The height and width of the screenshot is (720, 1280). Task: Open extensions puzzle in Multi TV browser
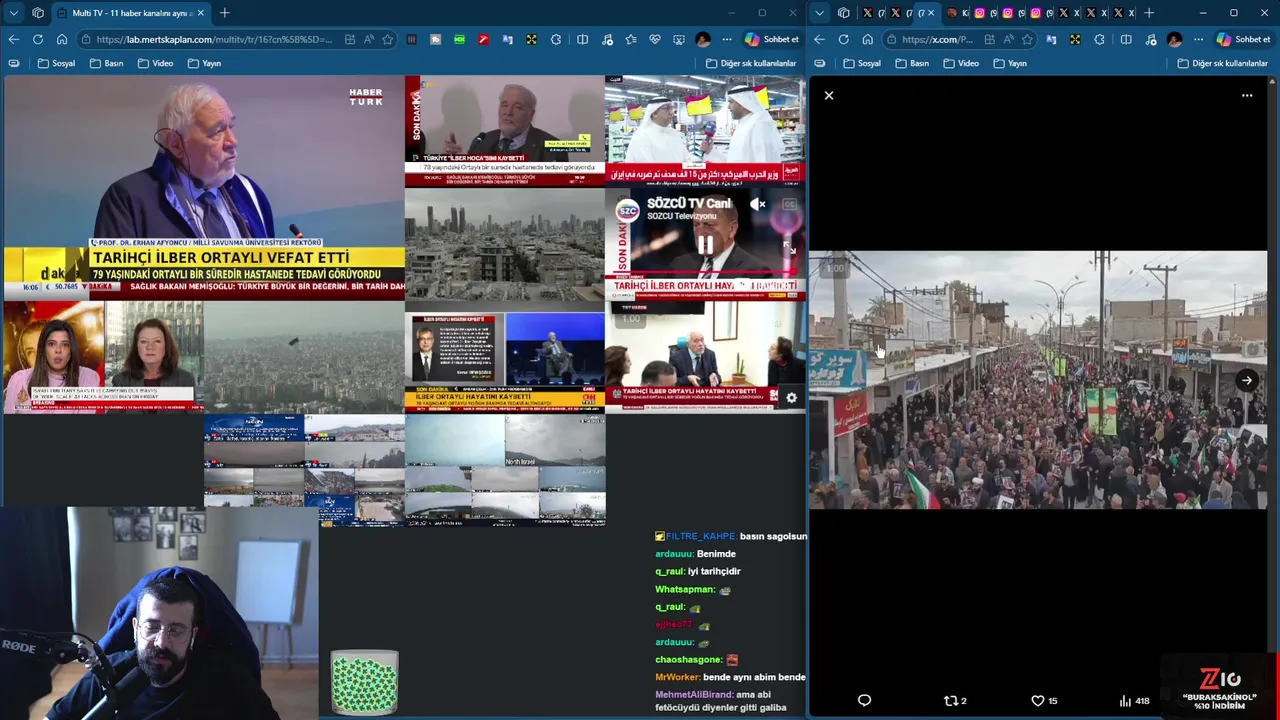click(556, 39)
